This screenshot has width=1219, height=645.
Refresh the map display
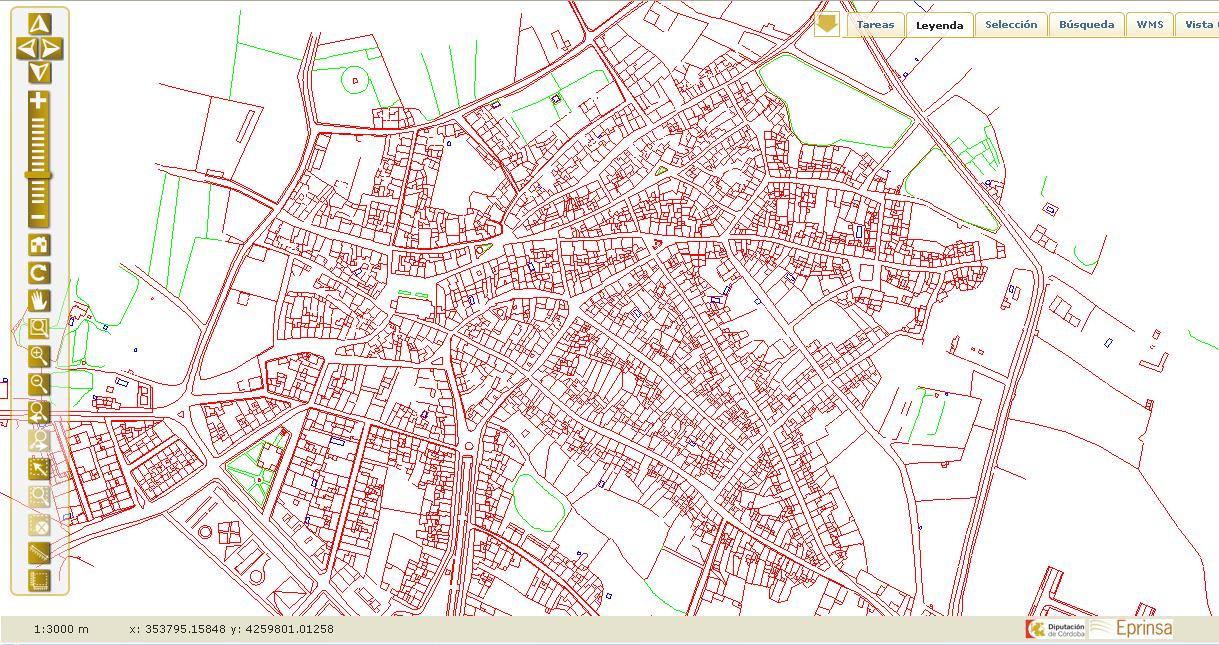coord(38,270)
